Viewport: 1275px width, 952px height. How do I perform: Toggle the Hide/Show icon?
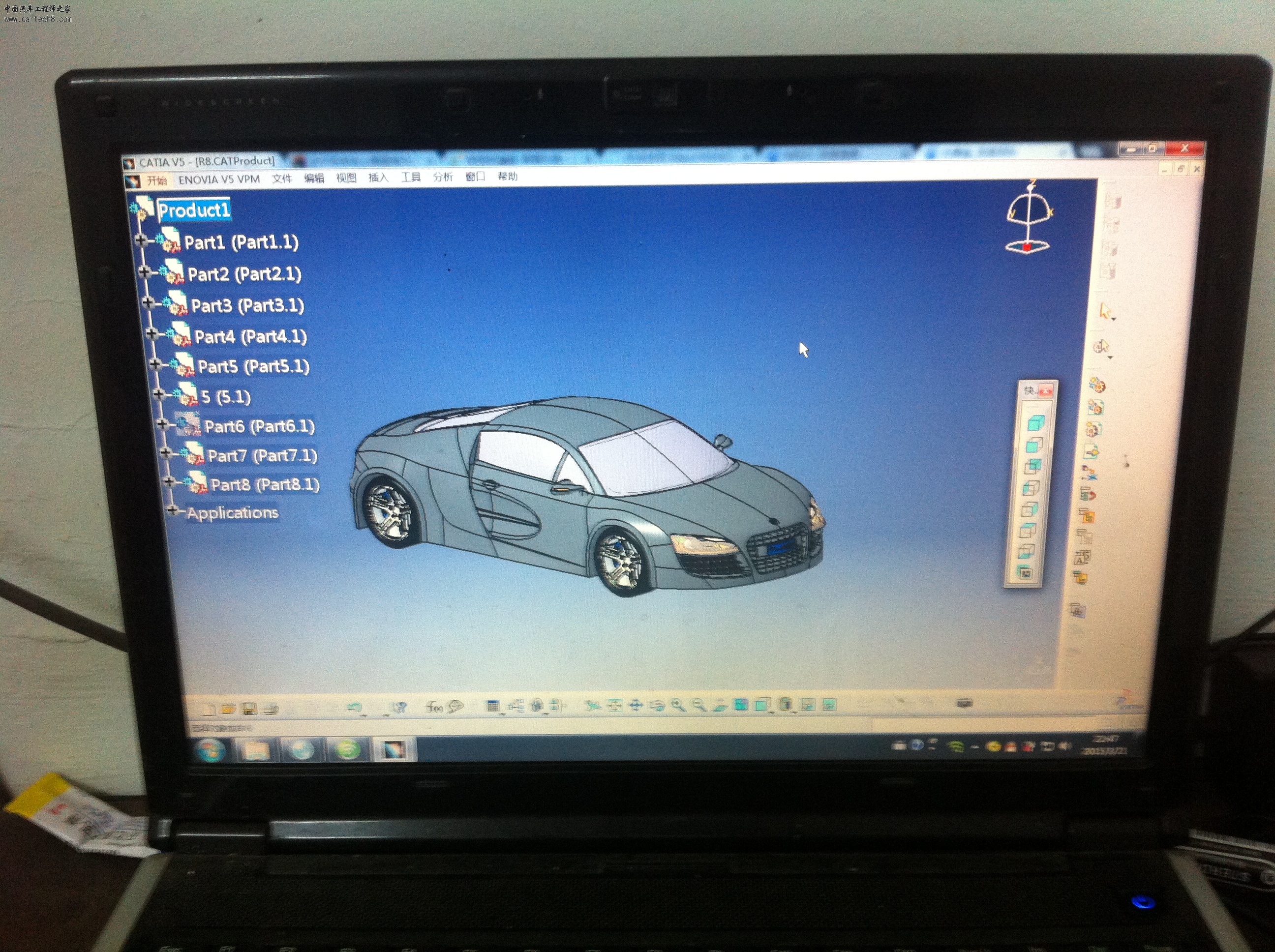(x=808, y=704)
